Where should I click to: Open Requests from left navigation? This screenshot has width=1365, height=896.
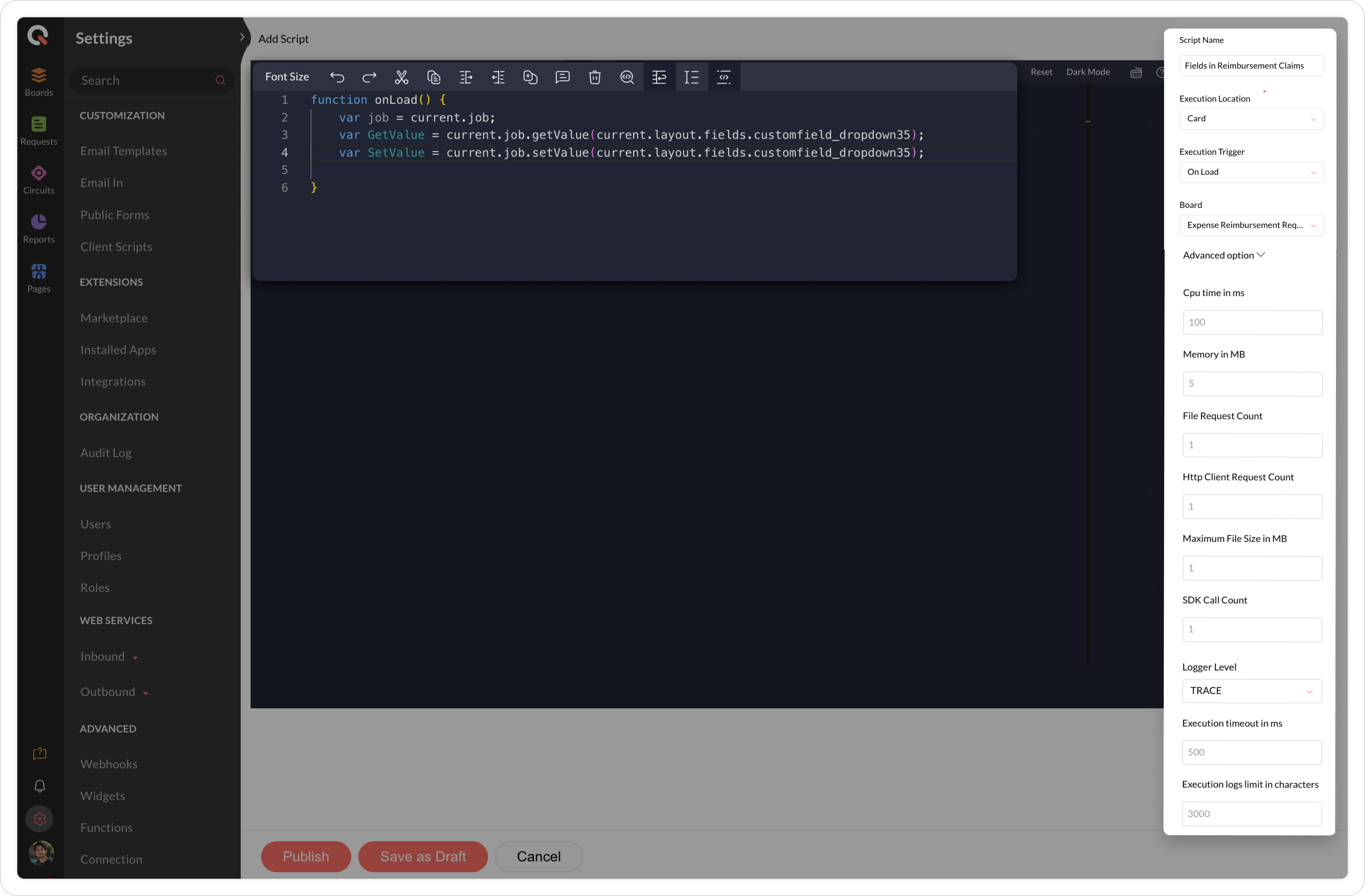38,131
